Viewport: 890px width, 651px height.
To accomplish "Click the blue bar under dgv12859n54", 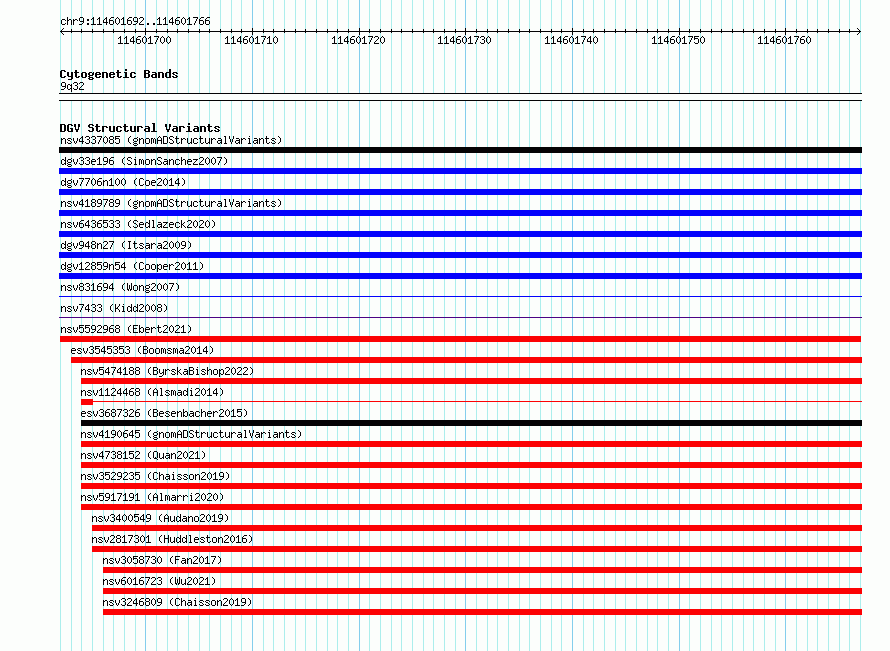I will (460, 276).
